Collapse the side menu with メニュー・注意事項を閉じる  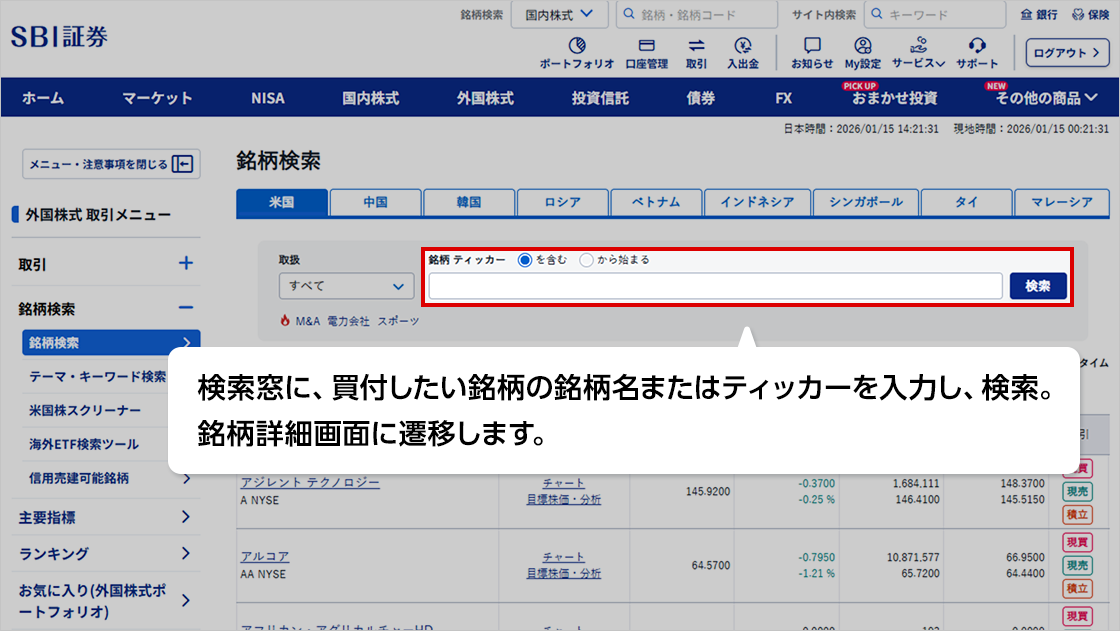[111, 164]
